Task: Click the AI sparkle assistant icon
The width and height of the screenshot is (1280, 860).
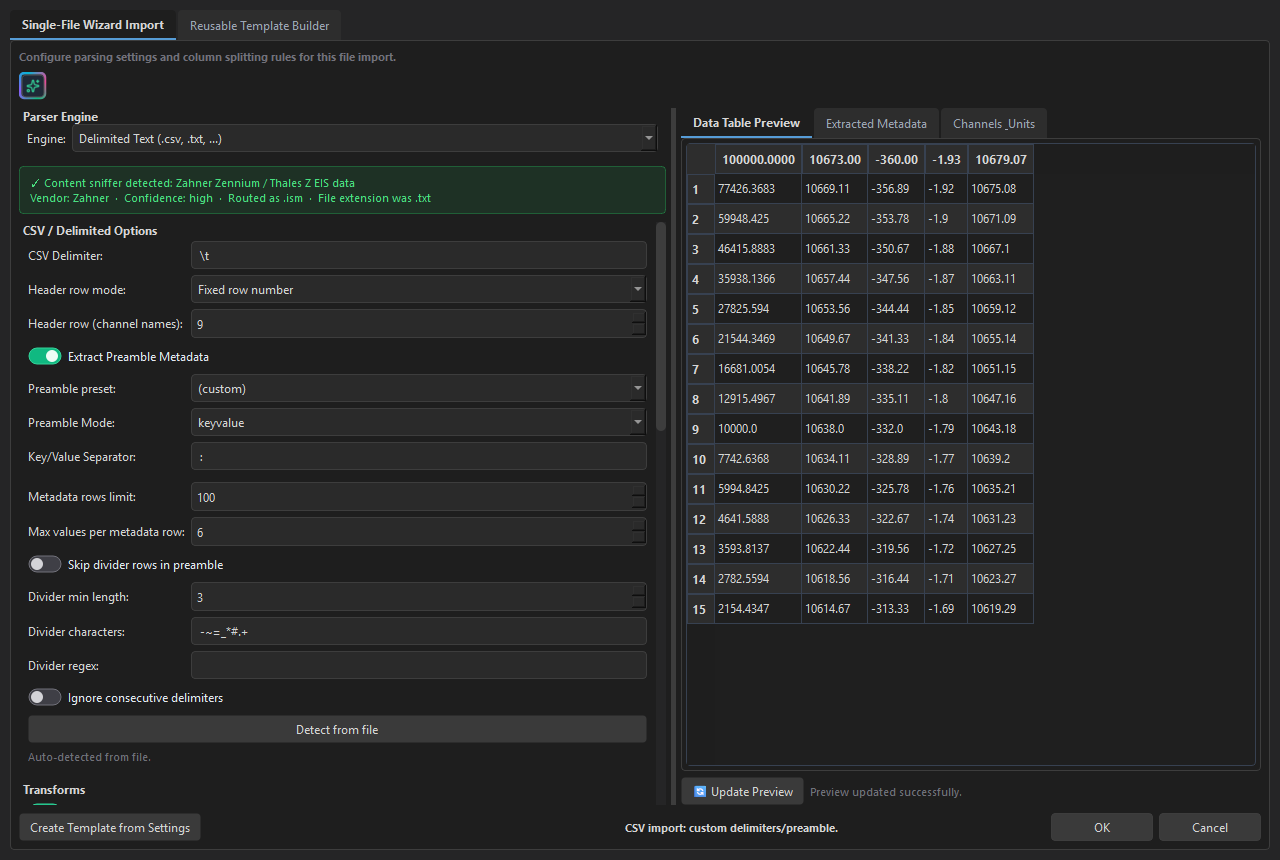Action: [33, 86]
